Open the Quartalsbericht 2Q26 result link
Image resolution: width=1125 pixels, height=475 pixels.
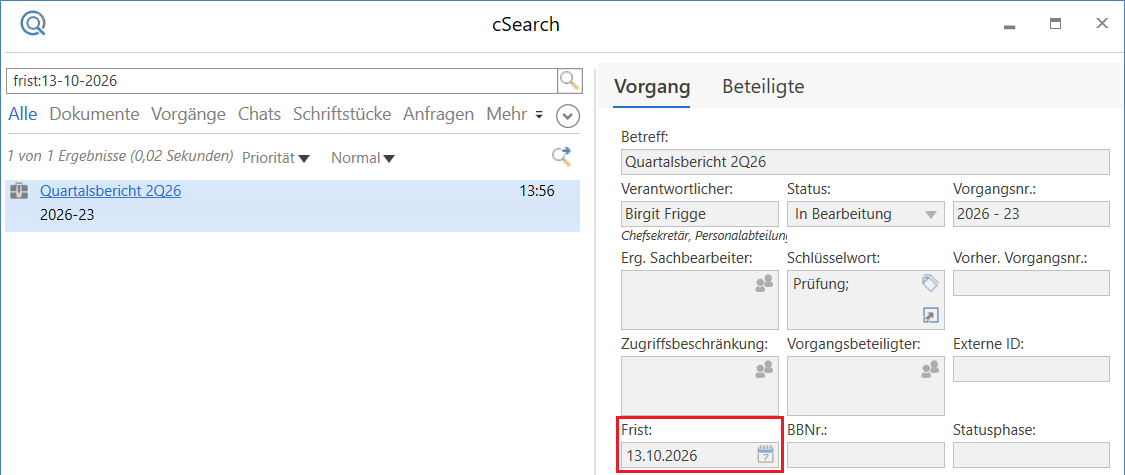[x=110, y=191]
